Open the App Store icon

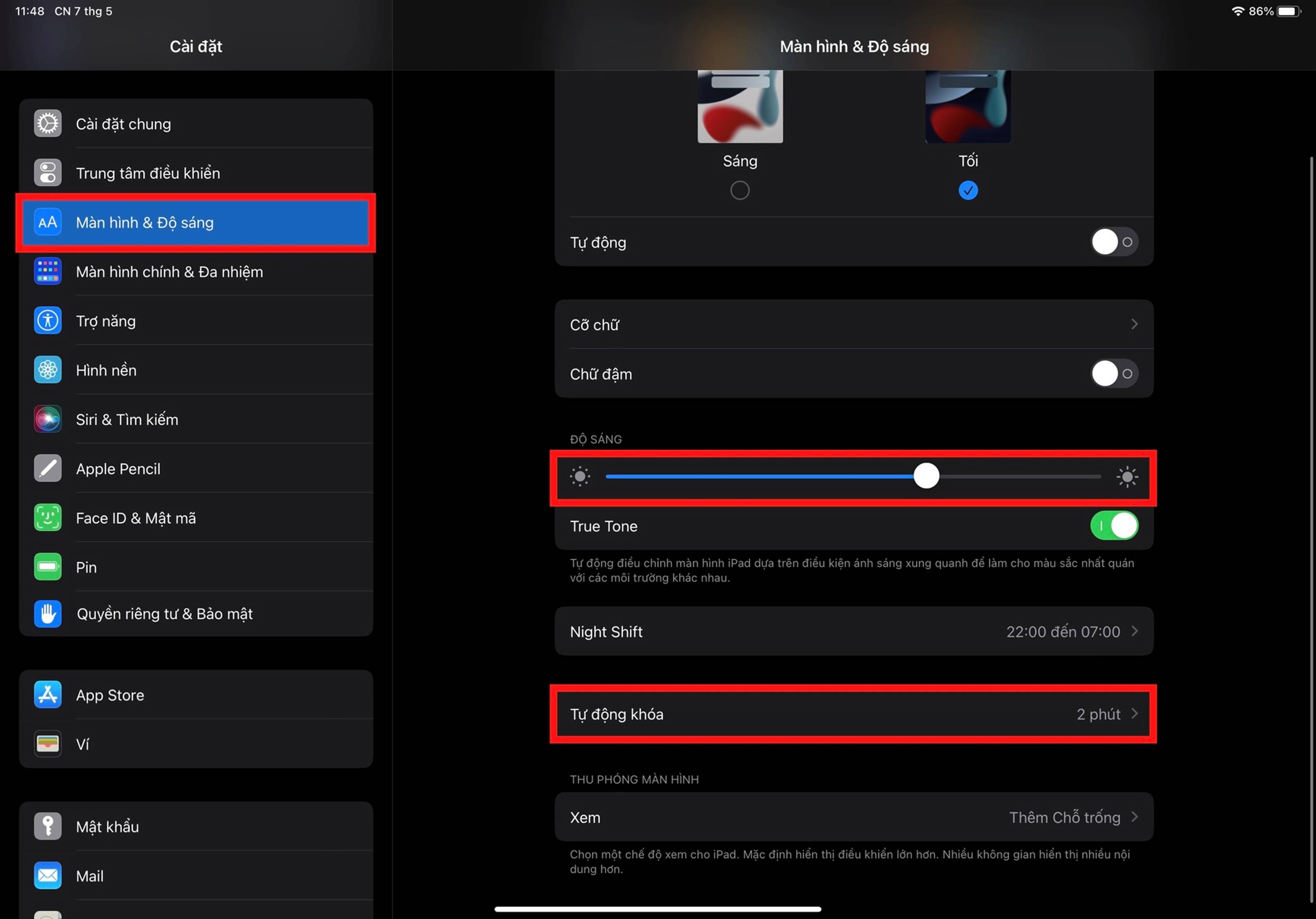point(47,695)
